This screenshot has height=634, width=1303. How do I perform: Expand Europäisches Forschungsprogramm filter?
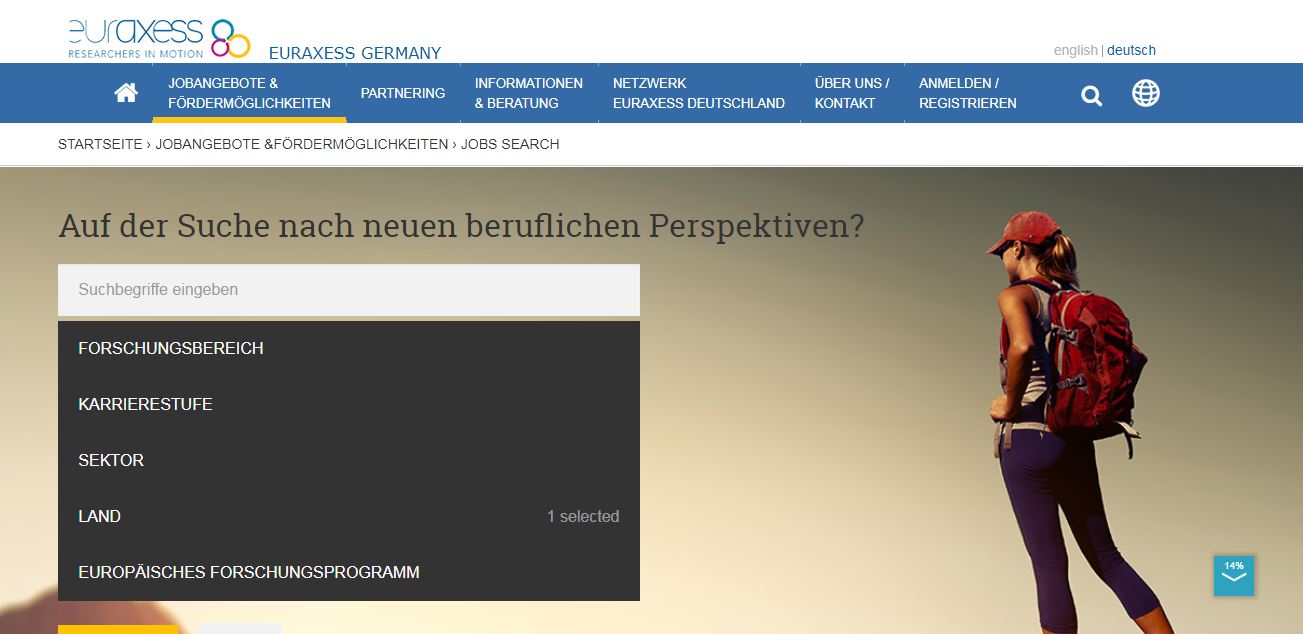pos(349,573)
